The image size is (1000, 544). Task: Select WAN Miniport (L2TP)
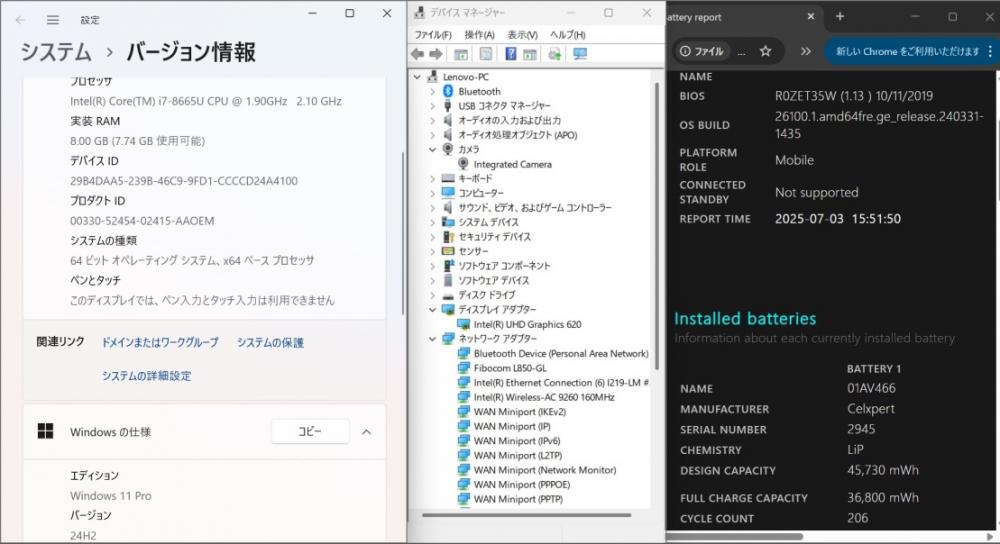[518, 455]
